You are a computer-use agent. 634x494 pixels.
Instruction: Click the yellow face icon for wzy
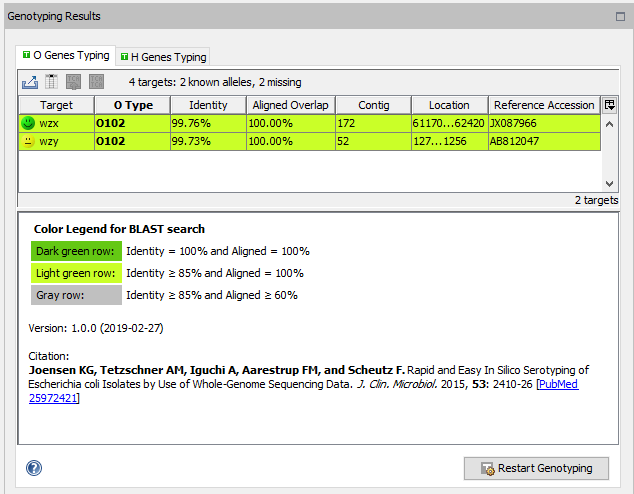pyautogui.click(x=28, y=142)
